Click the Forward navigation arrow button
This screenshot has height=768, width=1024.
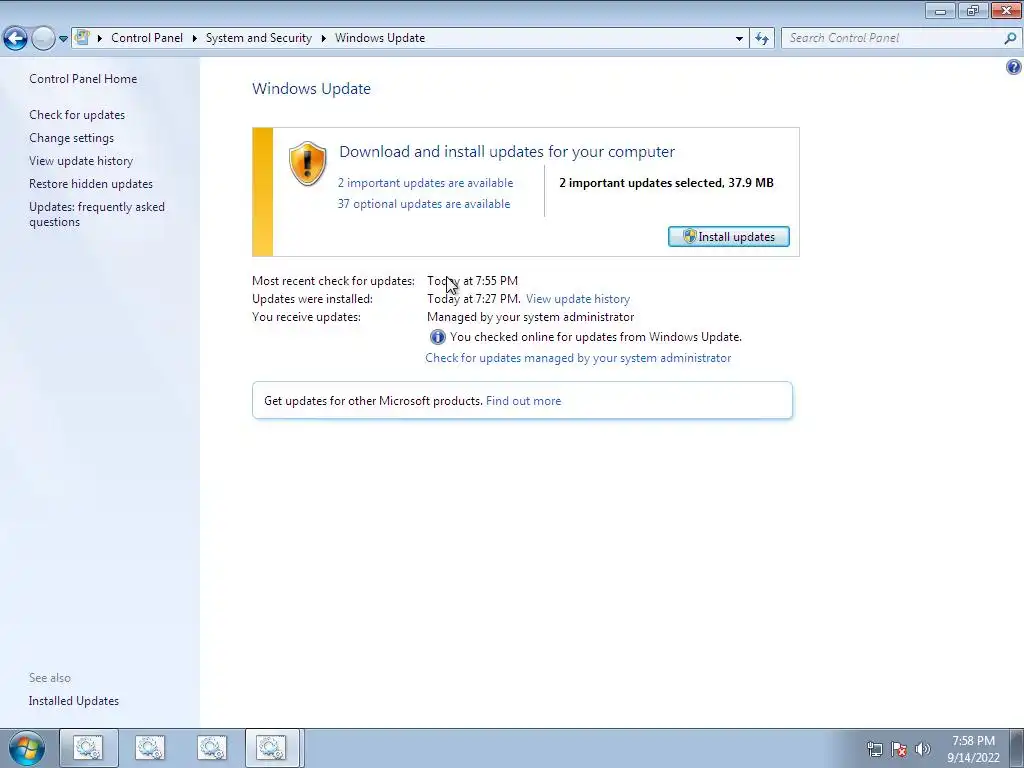click(x=43, y=39)
